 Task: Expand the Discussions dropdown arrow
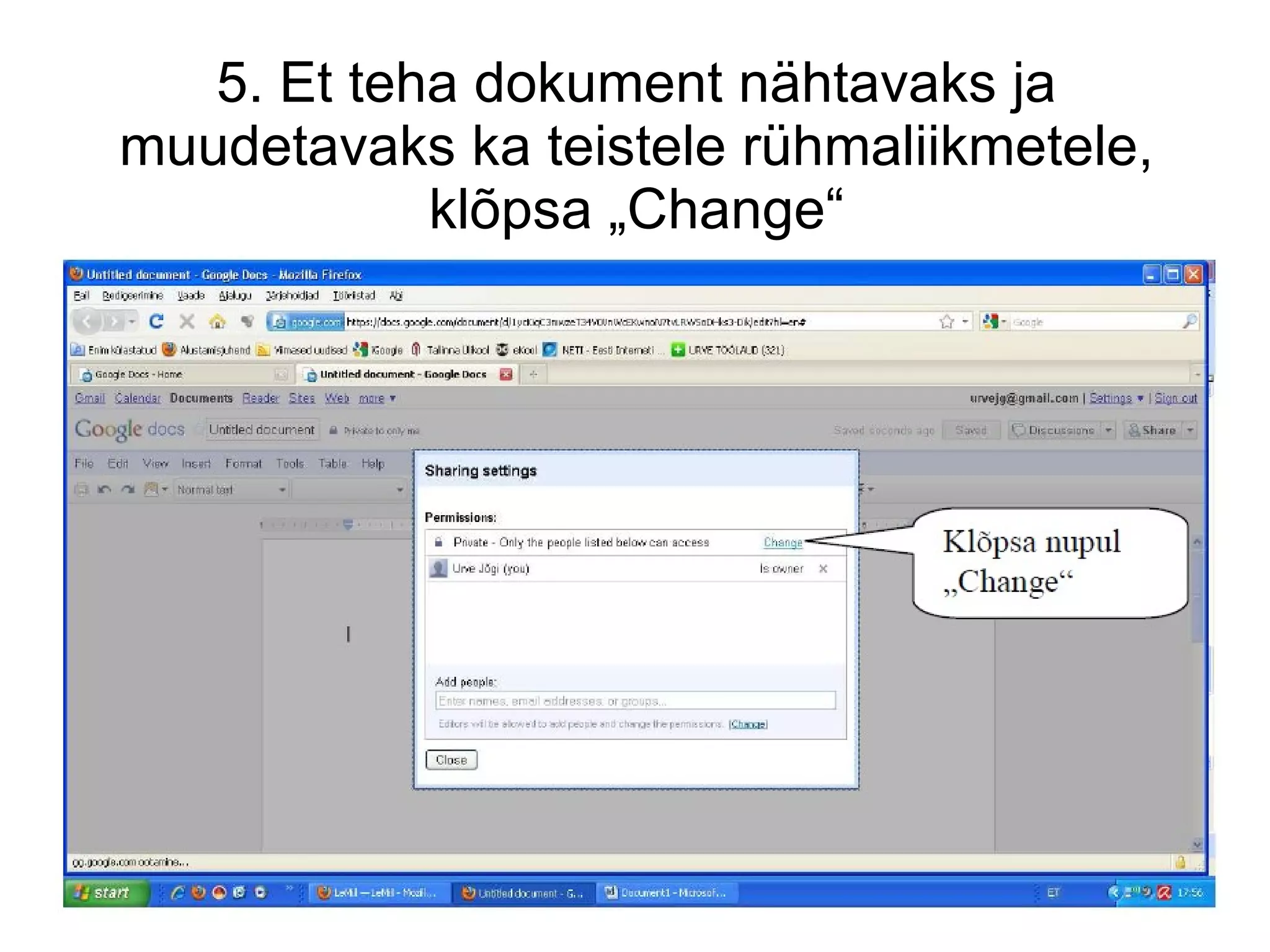click(x=1109, y=430)
